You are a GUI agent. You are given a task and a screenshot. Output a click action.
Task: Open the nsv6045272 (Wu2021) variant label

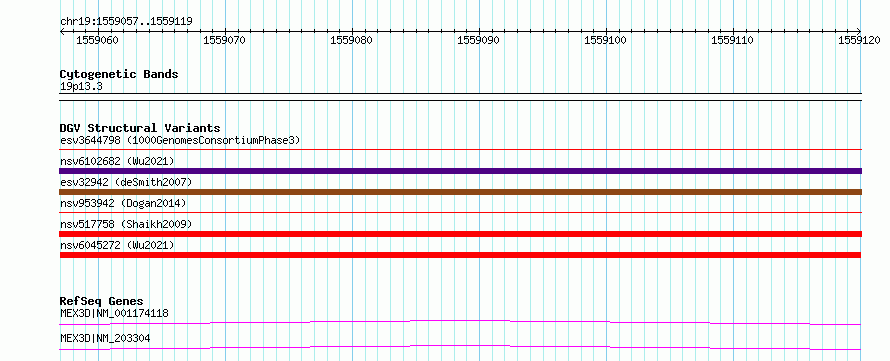coord(117,245)
